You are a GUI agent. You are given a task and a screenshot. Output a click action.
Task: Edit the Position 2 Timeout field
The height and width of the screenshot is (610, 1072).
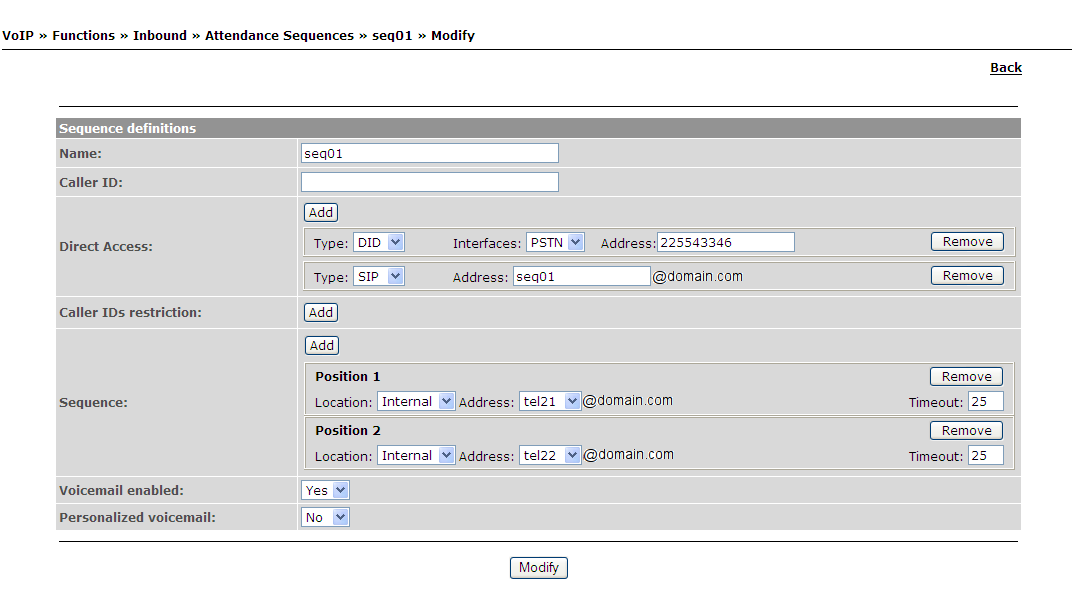coord(986,455)
